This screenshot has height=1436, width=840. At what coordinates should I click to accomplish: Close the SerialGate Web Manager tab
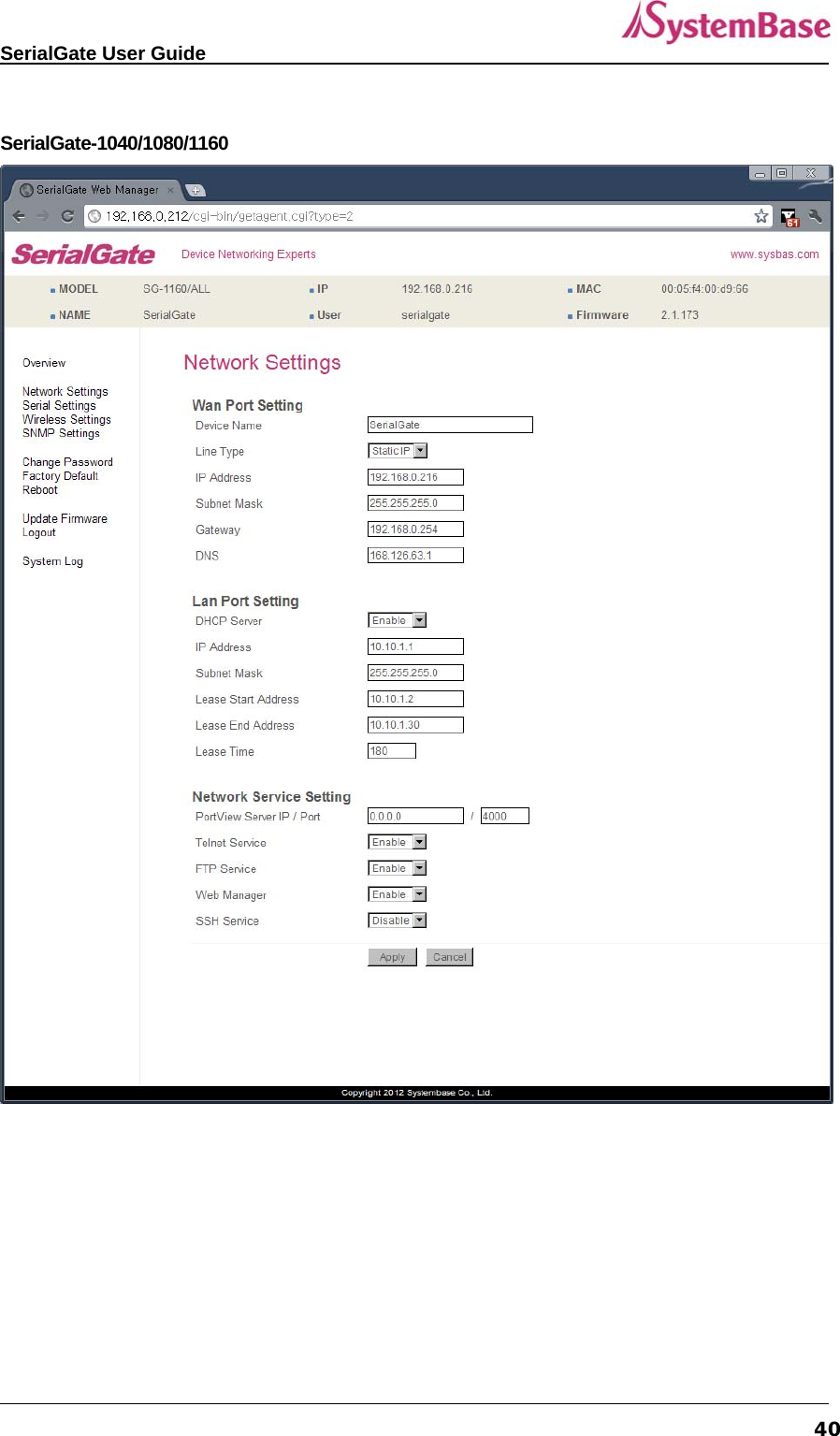click(x=170, y=190)
